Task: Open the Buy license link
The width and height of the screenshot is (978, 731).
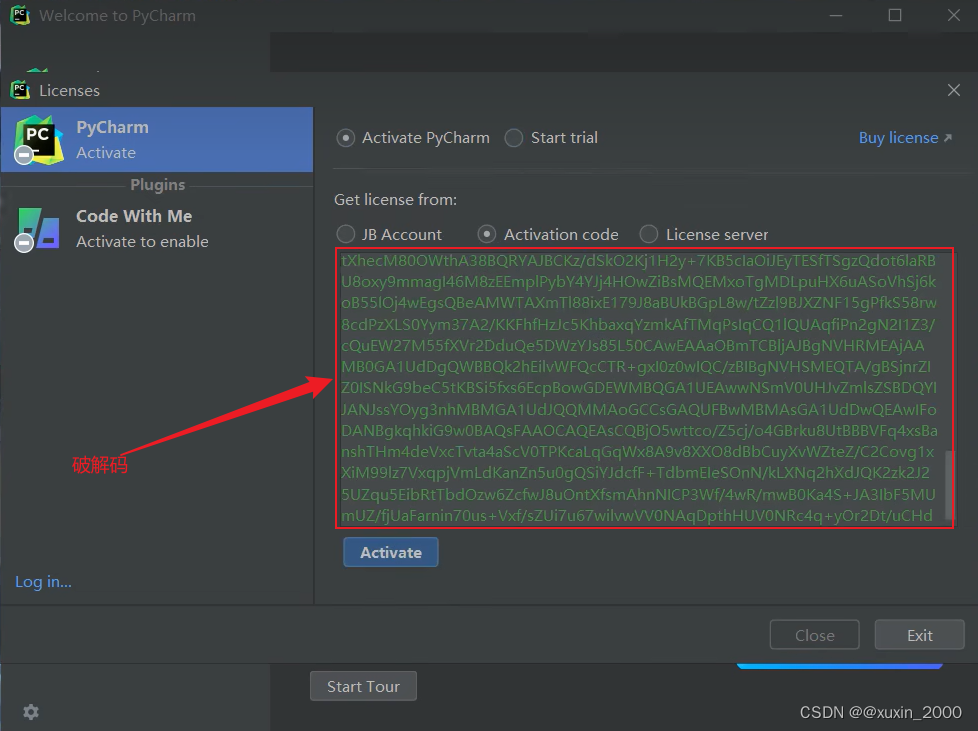Action: coord(905,138)
